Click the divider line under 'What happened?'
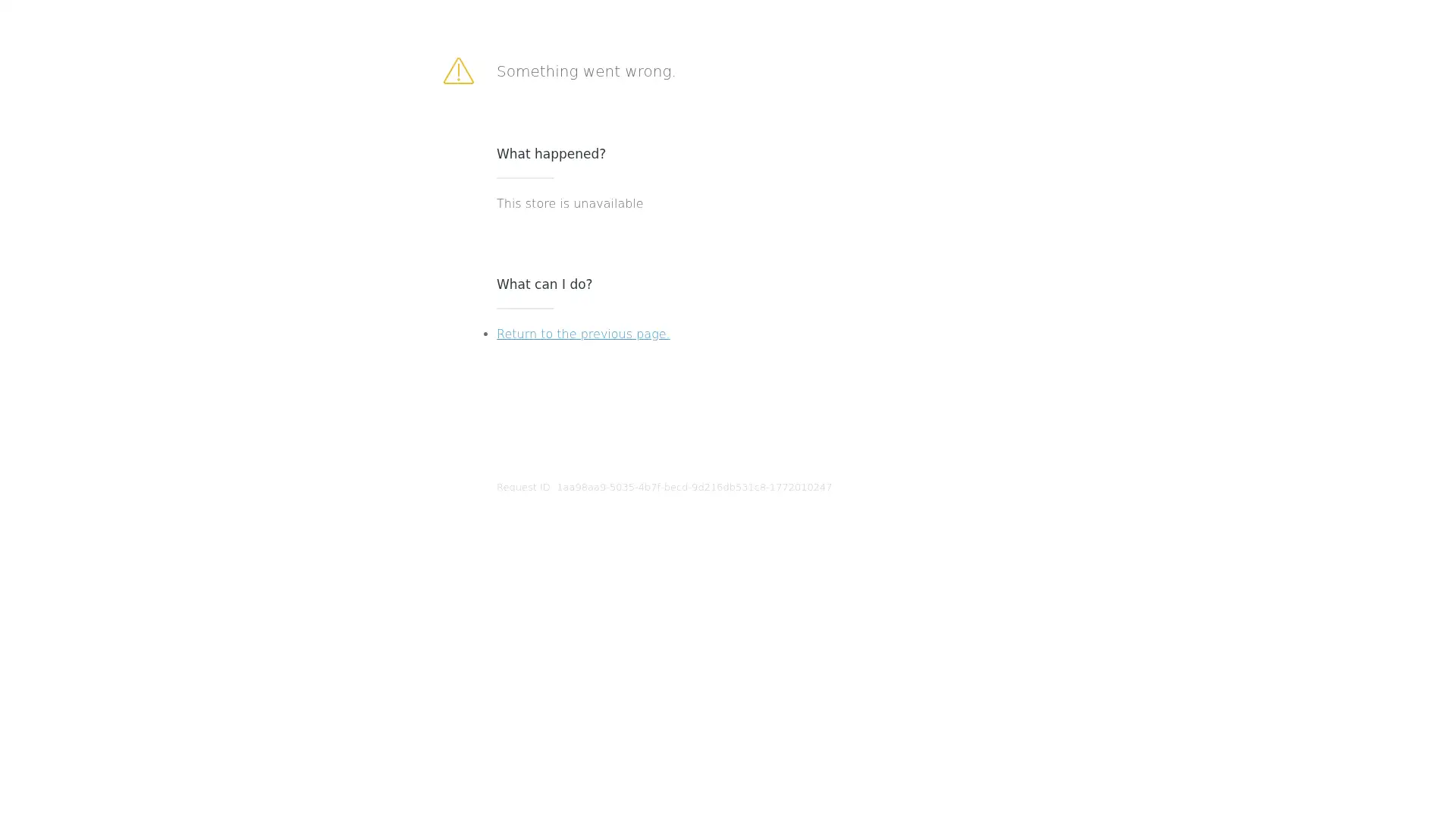Viewport: 1456px width, 819px height. [525, 178]
